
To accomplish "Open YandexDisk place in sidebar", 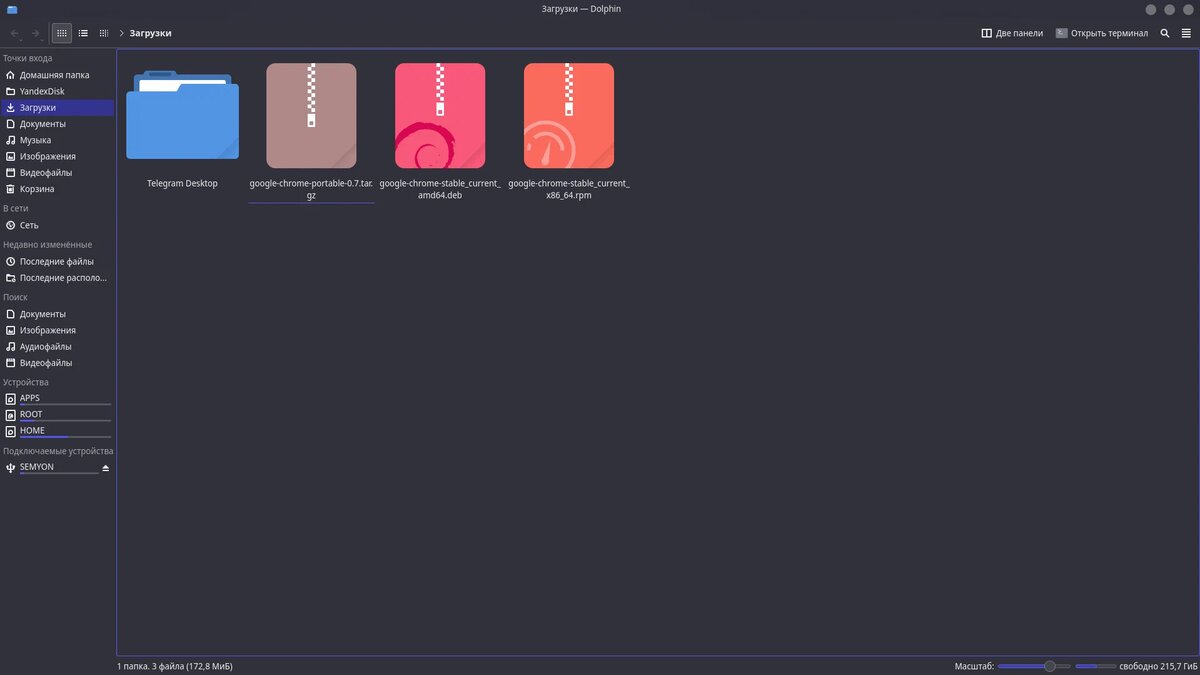I will pyautogui.click(x=58, y=91).
